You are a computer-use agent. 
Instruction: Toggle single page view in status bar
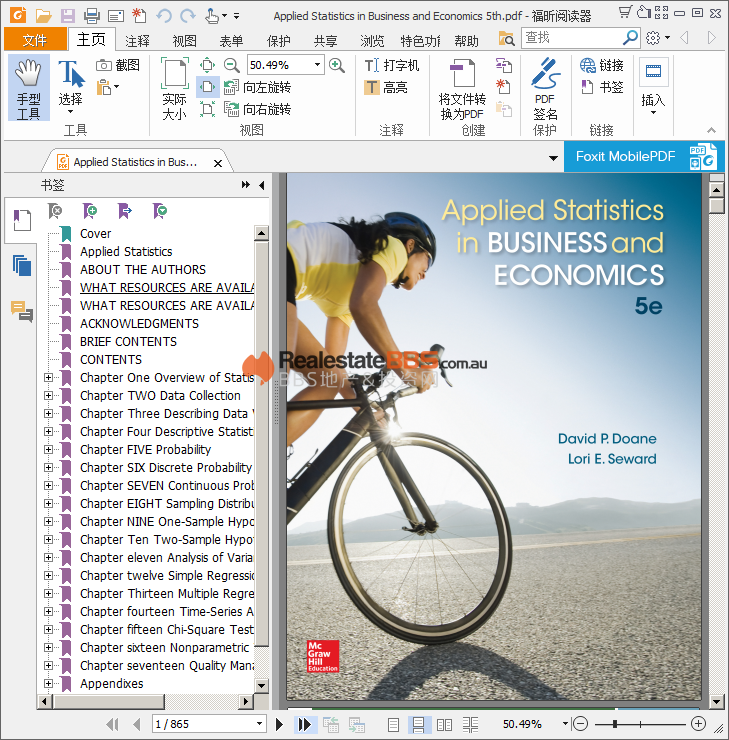click(394, 724)
